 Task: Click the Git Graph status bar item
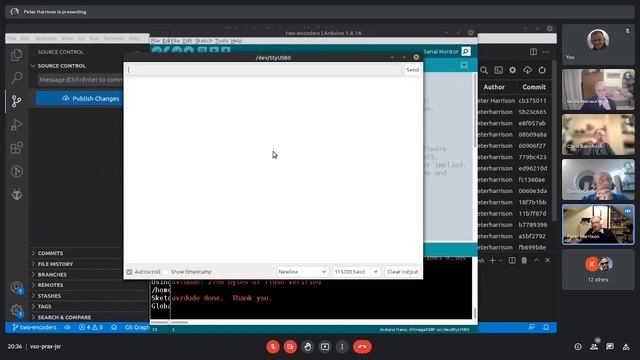(x=136, y=327)
